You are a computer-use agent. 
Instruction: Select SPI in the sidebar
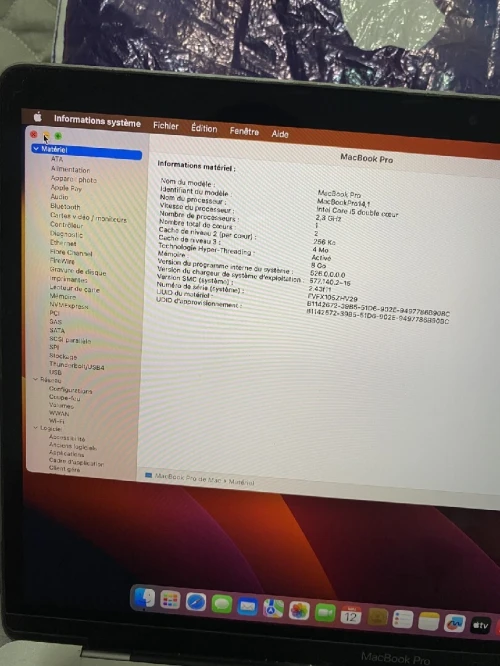click(54, 347)
